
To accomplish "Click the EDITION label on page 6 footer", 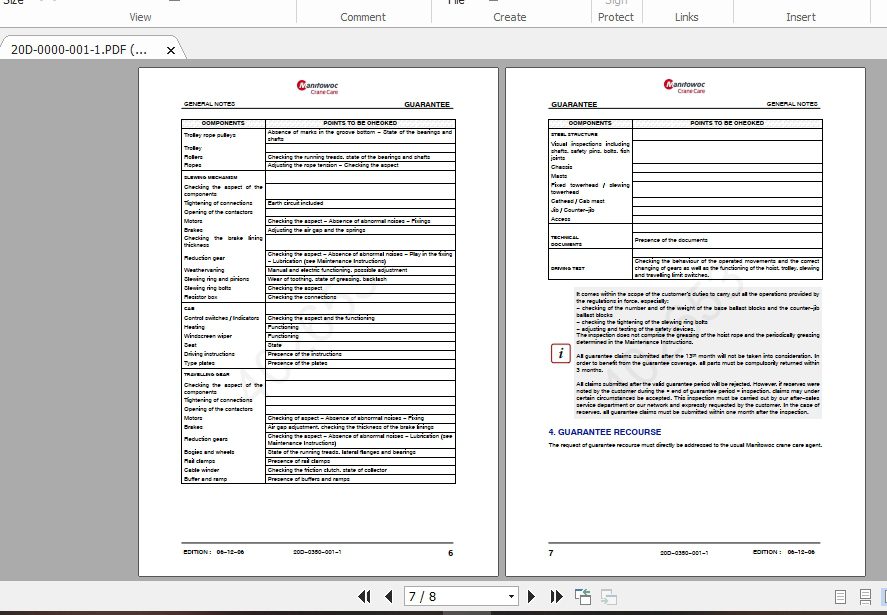I will (x=197, y=552).
